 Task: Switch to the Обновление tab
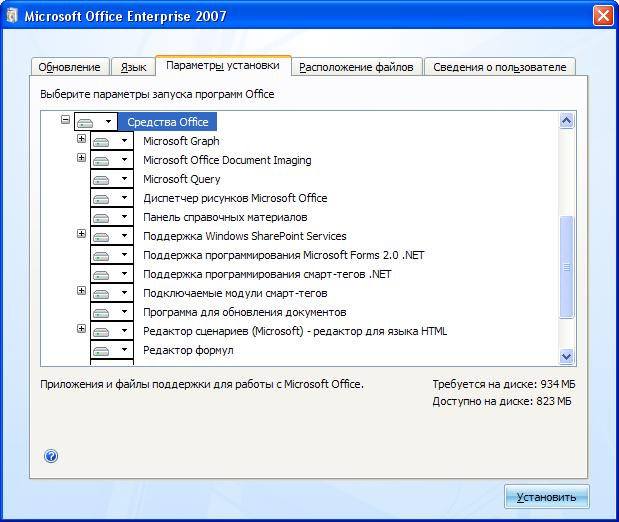[69, 67]
